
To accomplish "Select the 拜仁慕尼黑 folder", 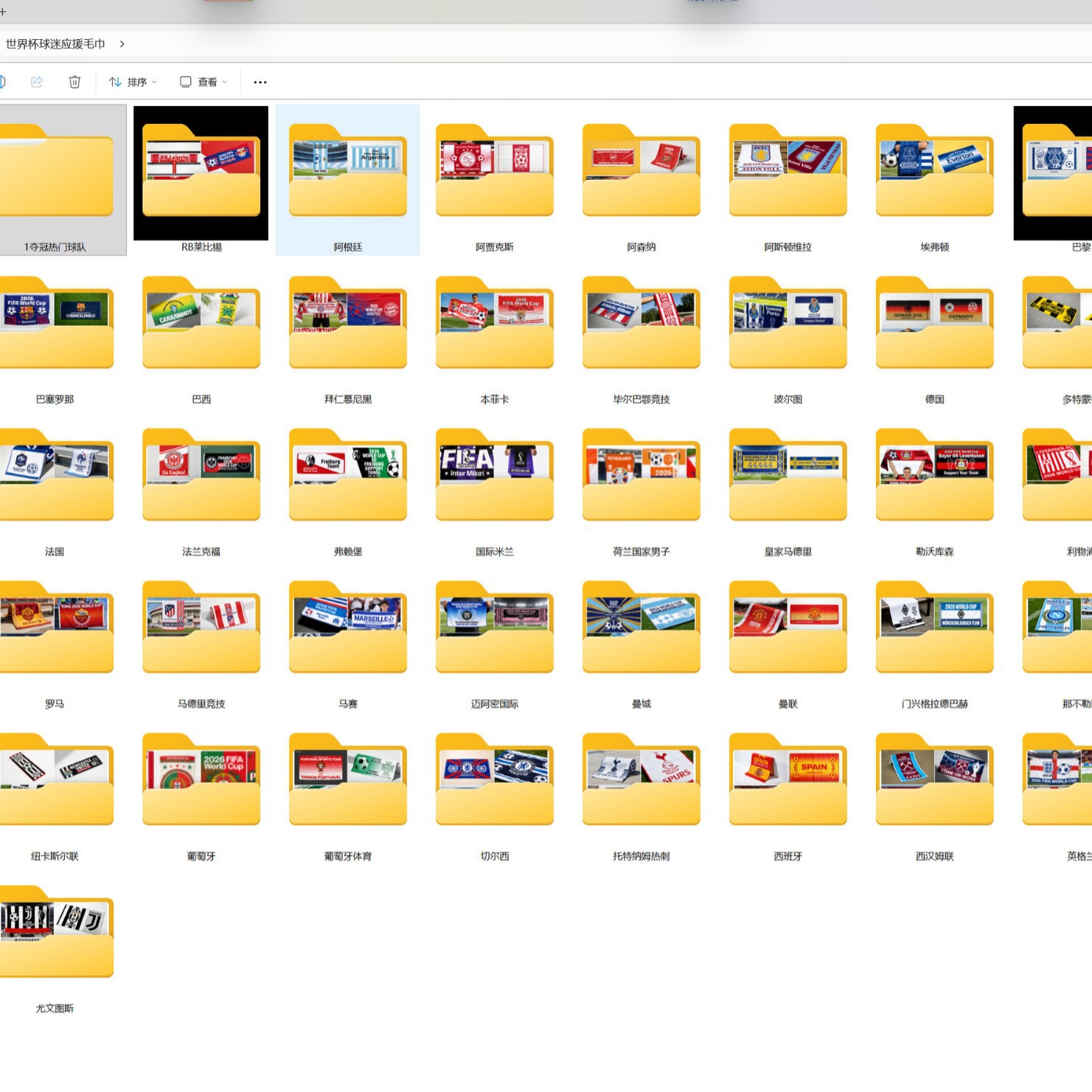I will 348,322.
